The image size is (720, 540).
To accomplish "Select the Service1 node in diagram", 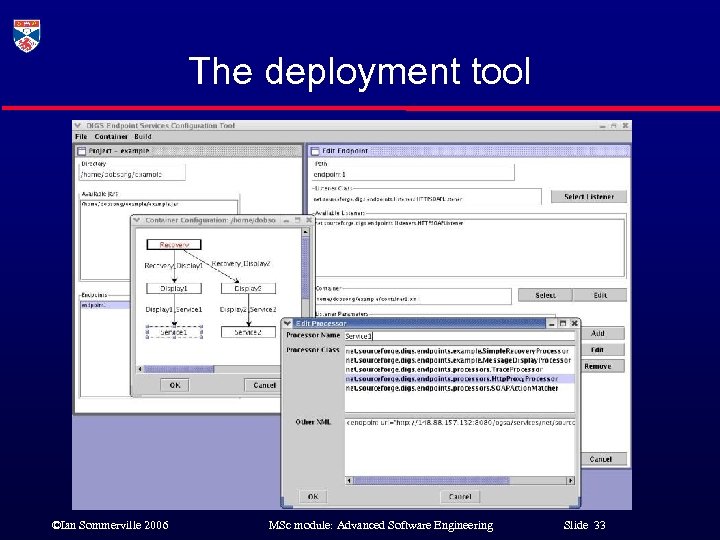I will coord(174,332).
